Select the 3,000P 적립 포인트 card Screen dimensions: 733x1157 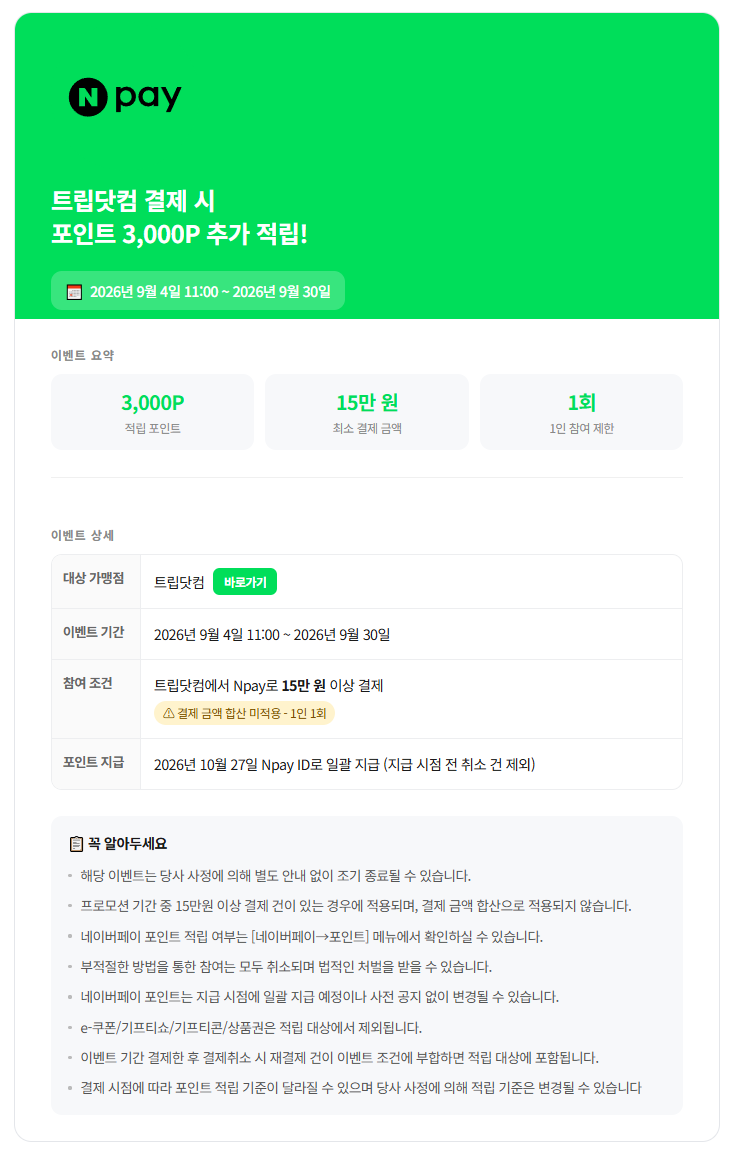point(152,412)
